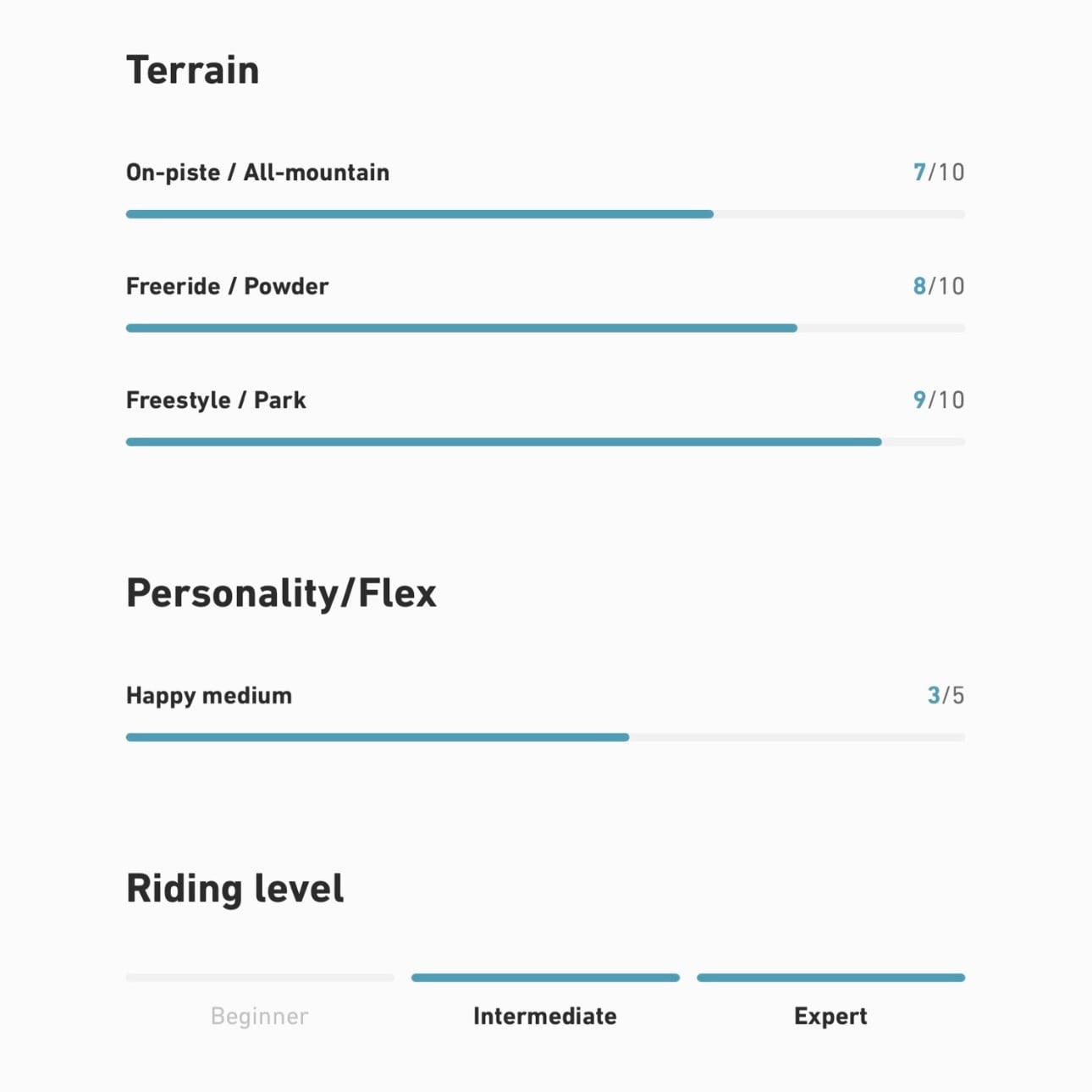Viewport: 1092px width, 1092px height.
Task: Click the Terrain section heading
Action: pyautogui.click(x=192, y=70)
